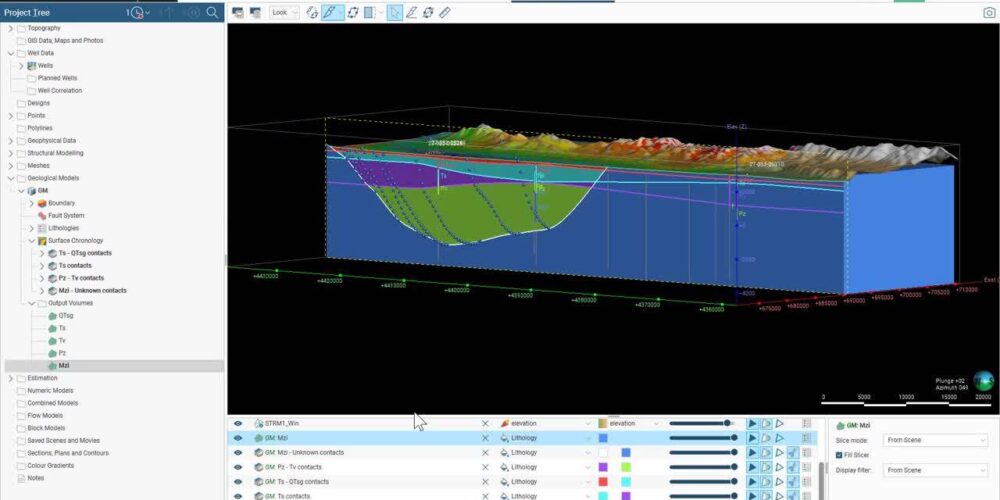Remove SRTM1_Win from the scene list
The image size is (1000, 500).
pos(485,423)
